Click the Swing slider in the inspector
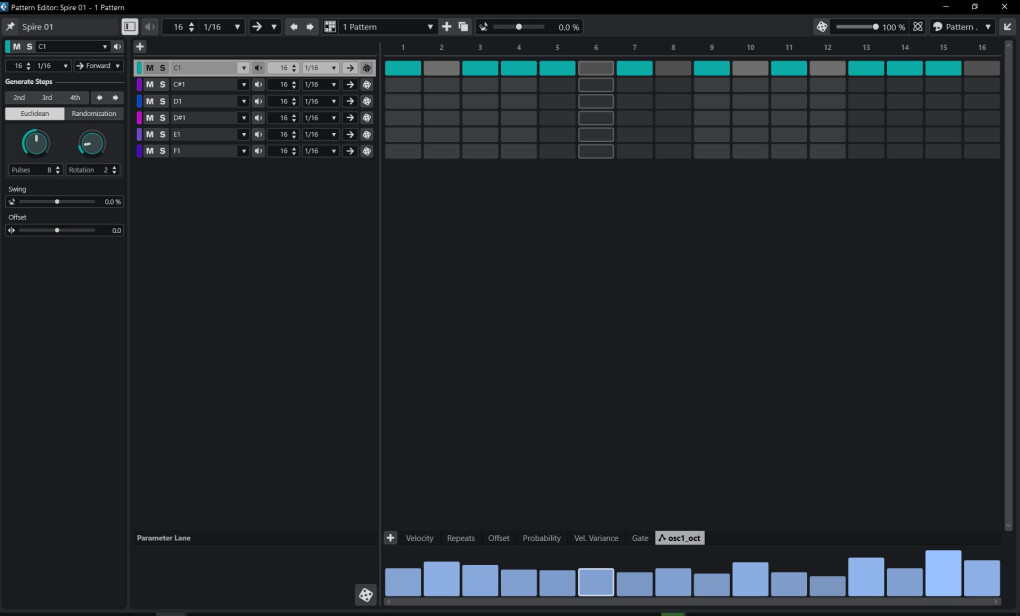This screenshot has height=616, width=1020. coord(57,202)
